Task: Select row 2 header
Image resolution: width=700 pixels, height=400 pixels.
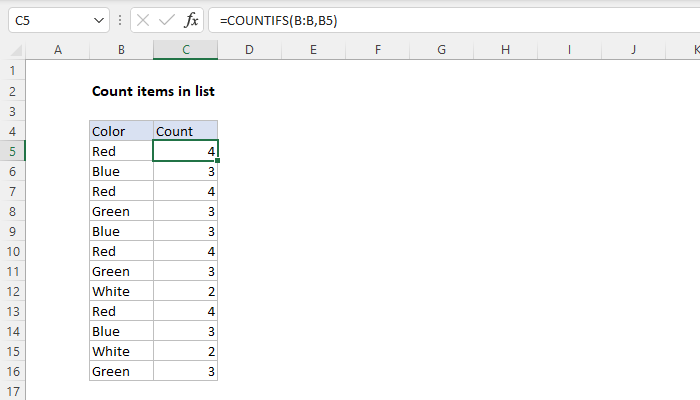Action: click(x=12, y=91)
